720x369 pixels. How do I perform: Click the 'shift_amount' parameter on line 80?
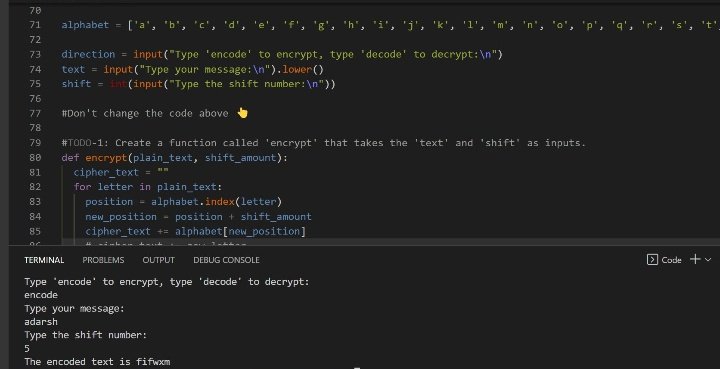point(241,157)
